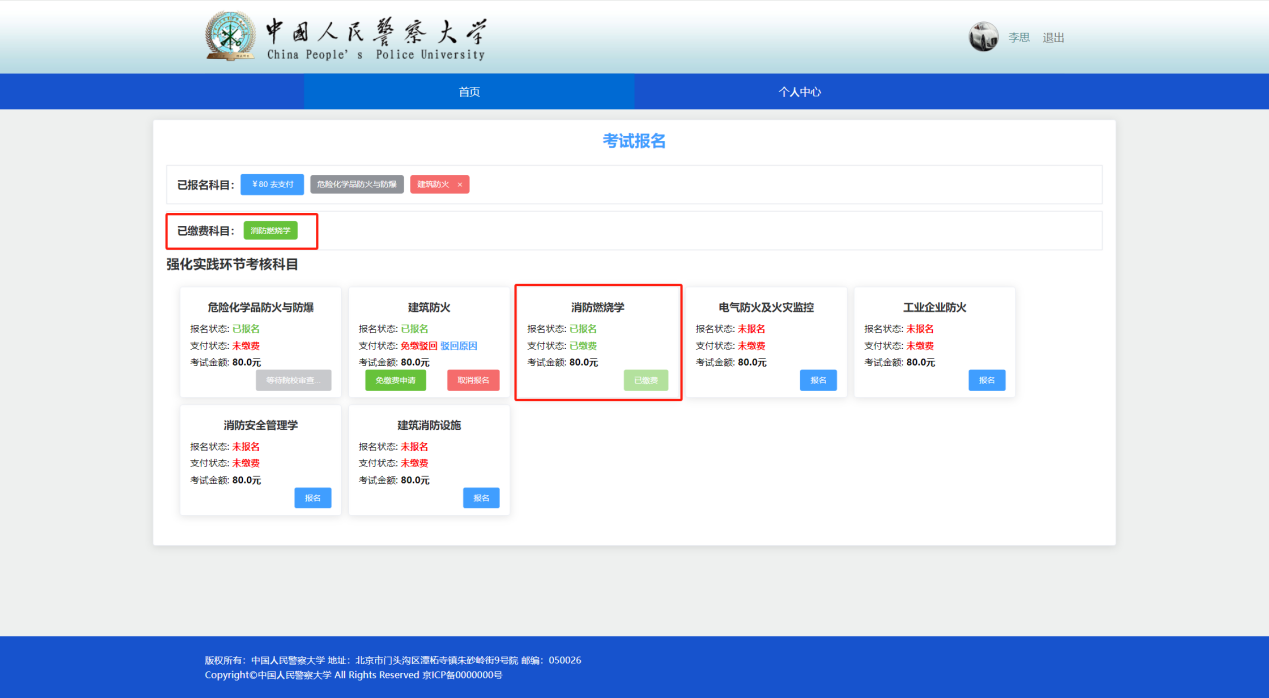Open the 首页 navigation tab
Screen dimensions: 1269x698
tap(469, 92)
